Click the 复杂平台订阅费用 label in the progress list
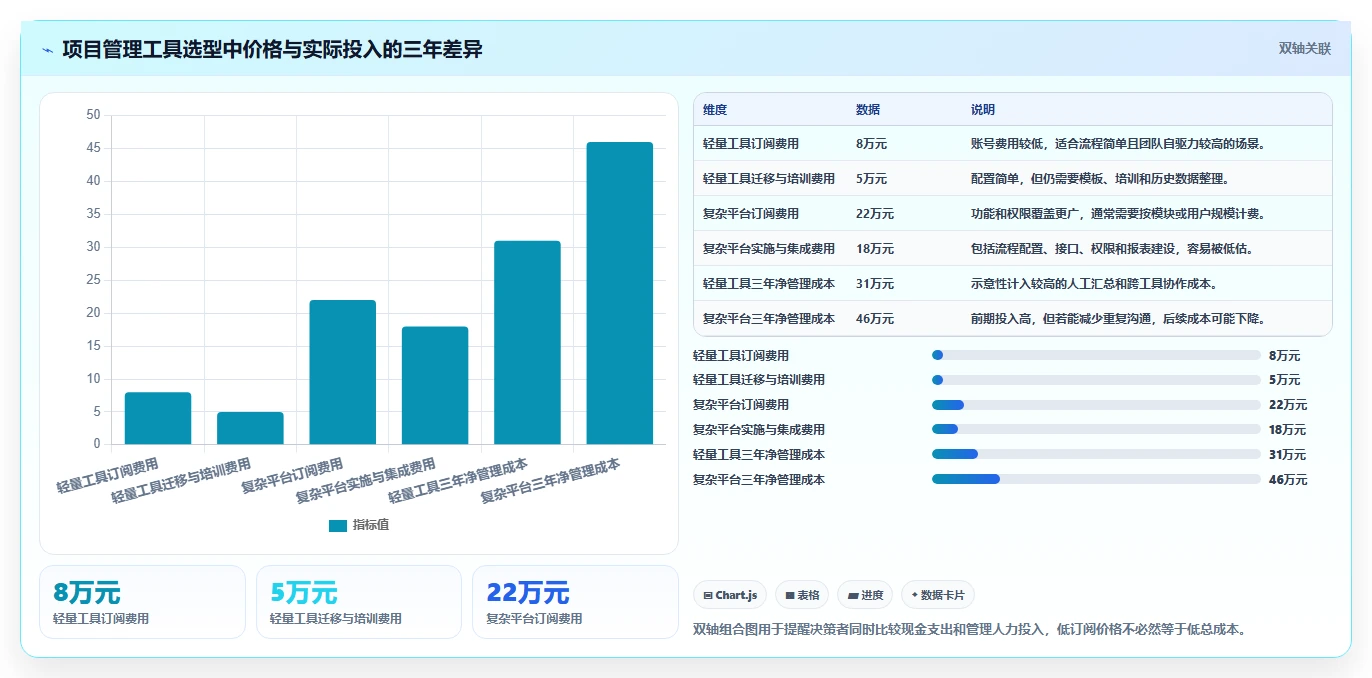 pos(741,405)
